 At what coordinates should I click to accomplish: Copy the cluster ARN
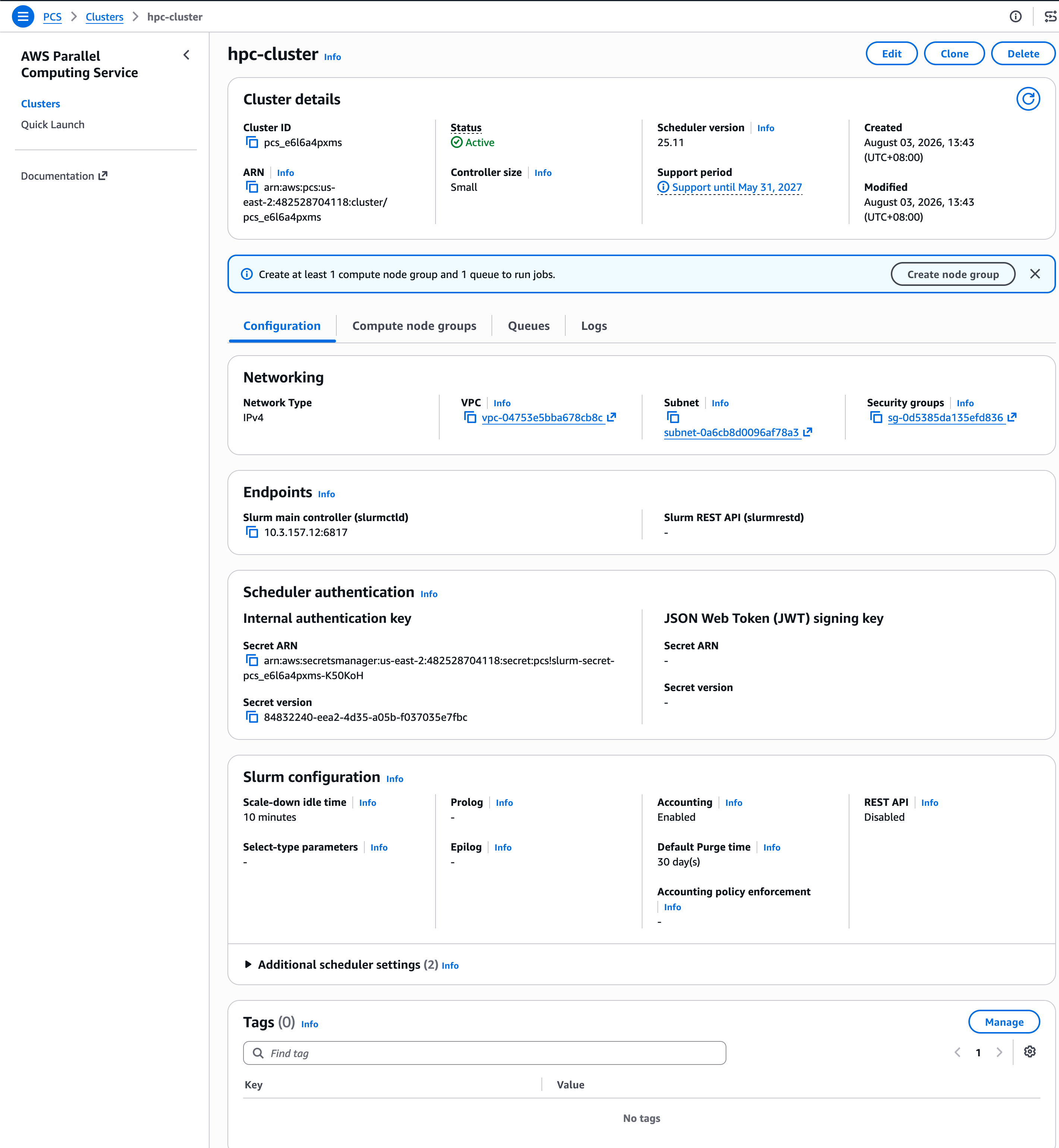(x=252, y=187)
